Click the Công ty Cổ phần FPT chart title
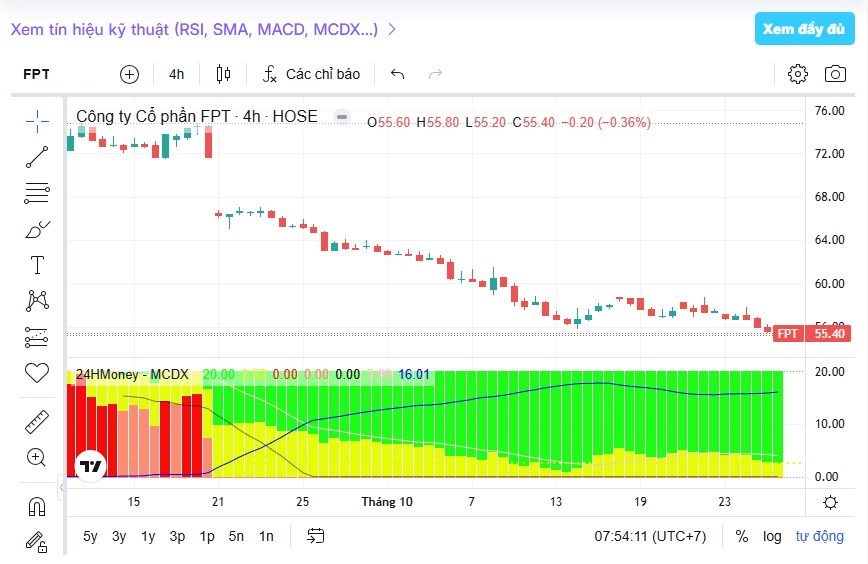868x564 pixels. click(197, 116)
